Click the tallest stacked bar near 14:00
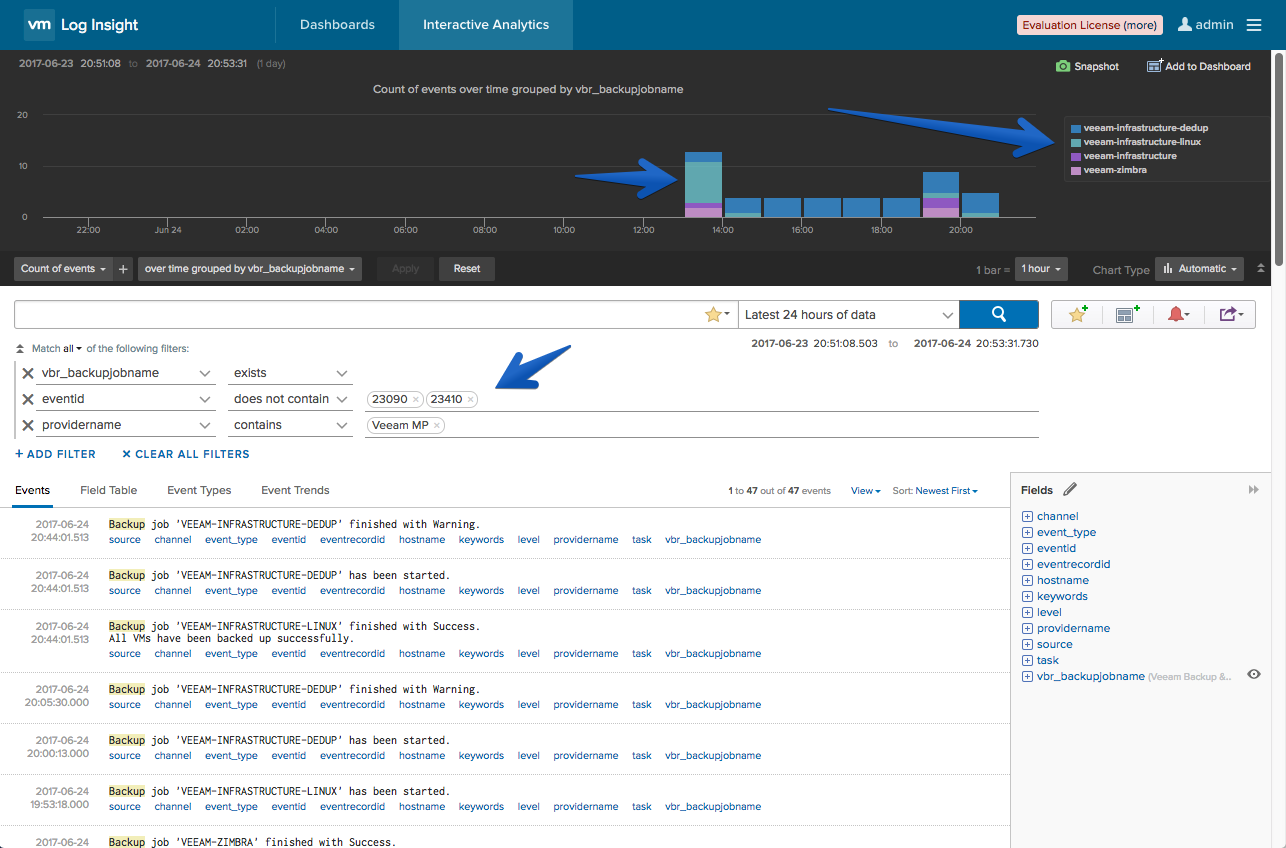The height and width of the screenshot is (848, 1286). click(703, 184)
